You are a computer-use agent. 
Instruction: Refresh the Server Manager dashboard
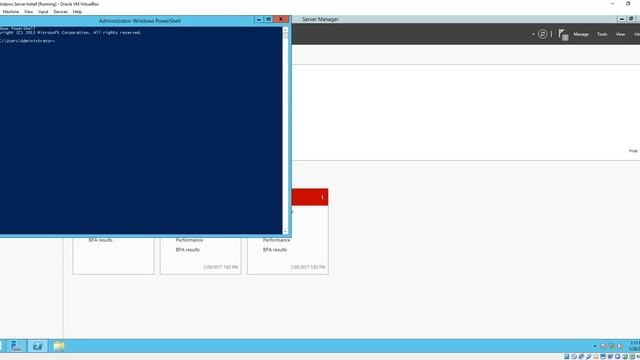point(542,34)
